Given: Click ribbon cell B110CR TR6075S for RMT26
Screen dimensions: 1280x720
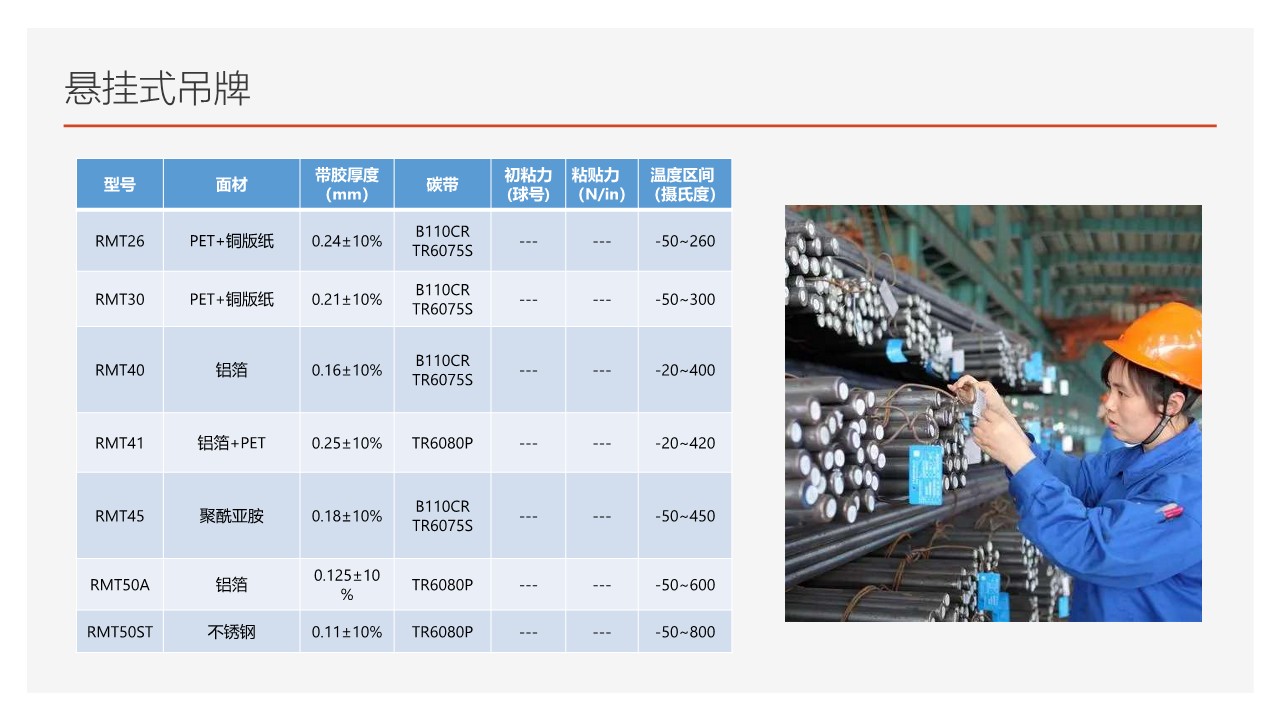Looking at the screenshot, I should click(442, 241).
